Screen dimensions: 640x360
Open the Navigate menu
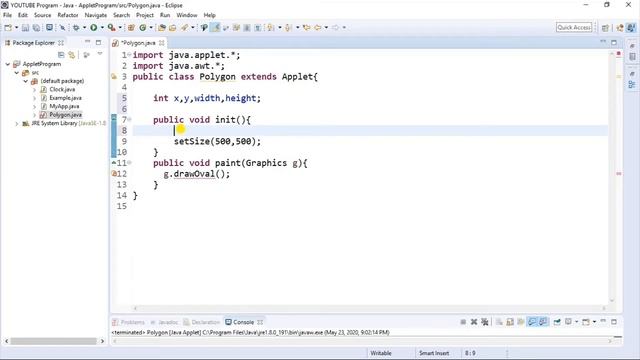[96, 15]
